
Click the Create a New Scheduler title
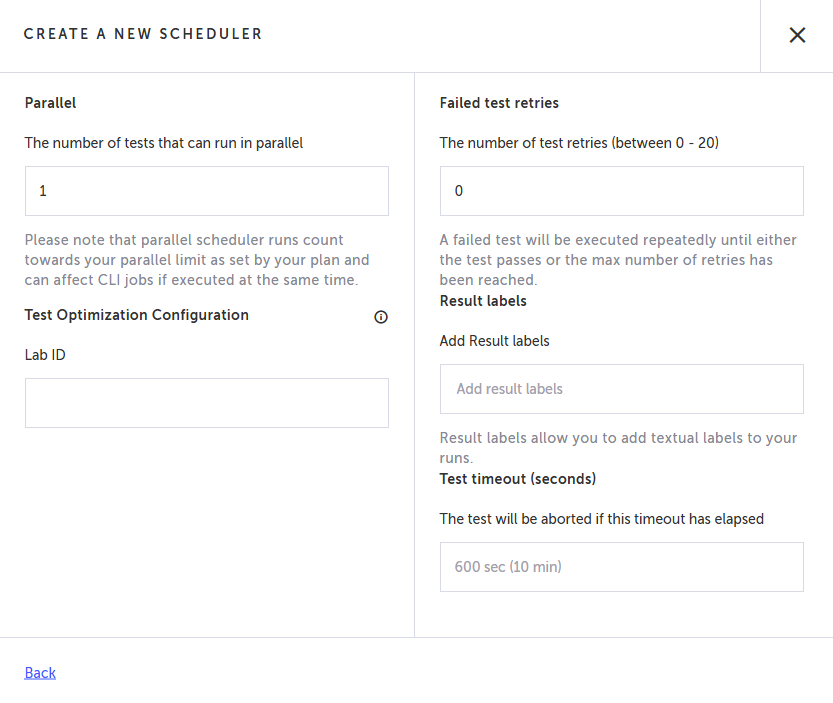(x=143, y=34)
